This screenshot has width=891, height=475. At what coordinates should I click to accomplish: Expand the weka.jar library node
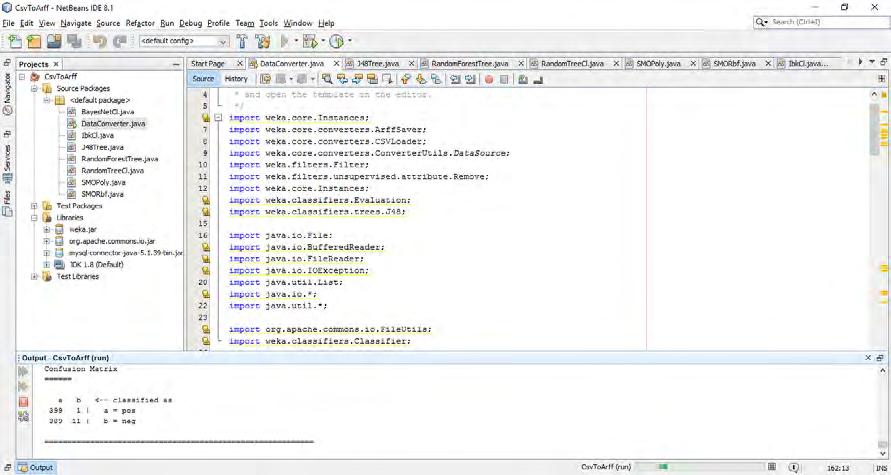coord(47,230)
